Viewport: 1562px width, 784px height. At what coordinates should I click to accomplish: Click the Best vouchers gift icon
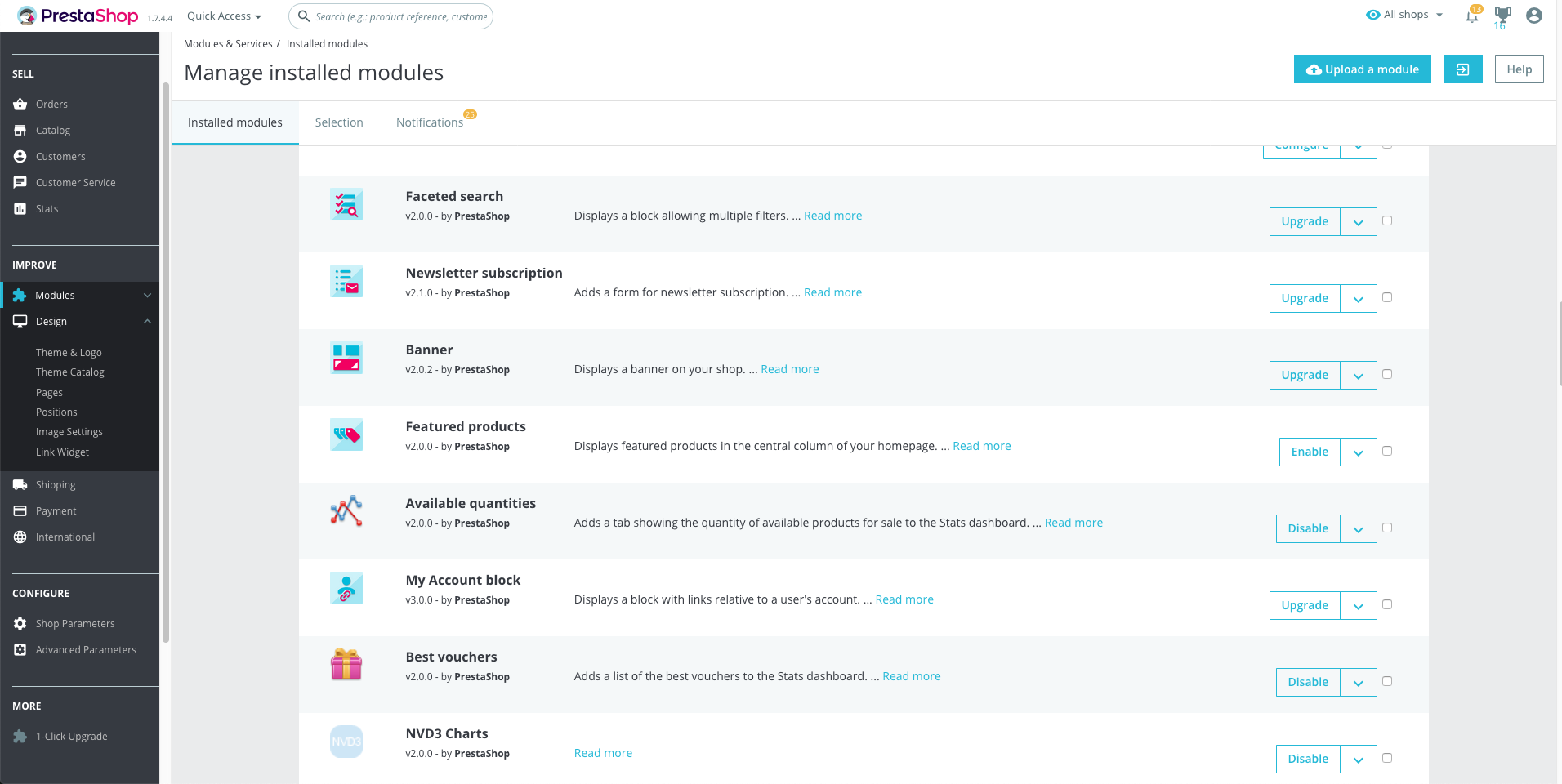[346, 665]
